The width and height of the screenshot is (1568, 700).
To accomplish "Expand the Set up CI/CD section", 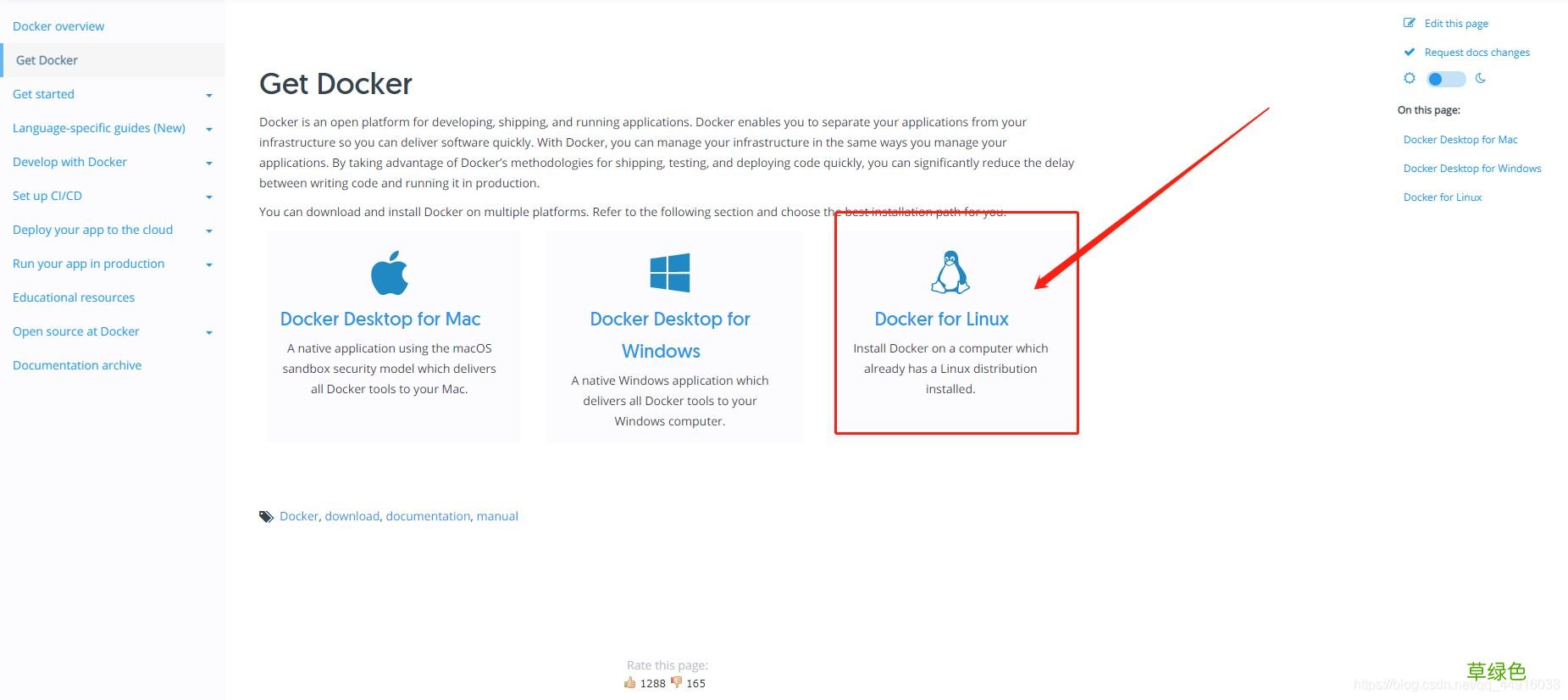I will tap(209, 197).
